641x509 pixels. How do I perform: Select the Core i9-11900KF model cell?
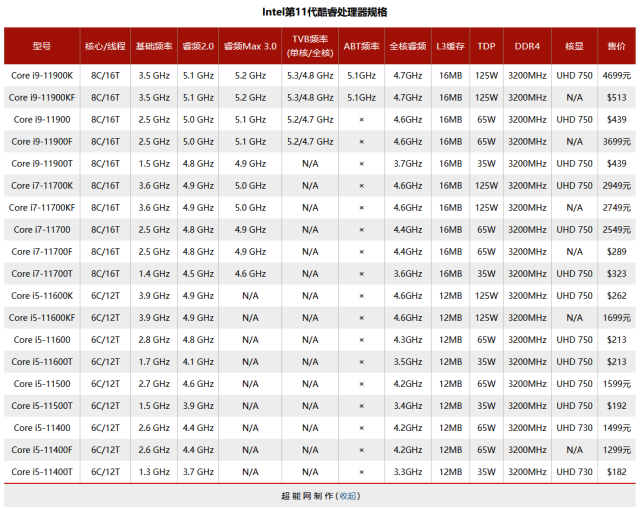42,98
